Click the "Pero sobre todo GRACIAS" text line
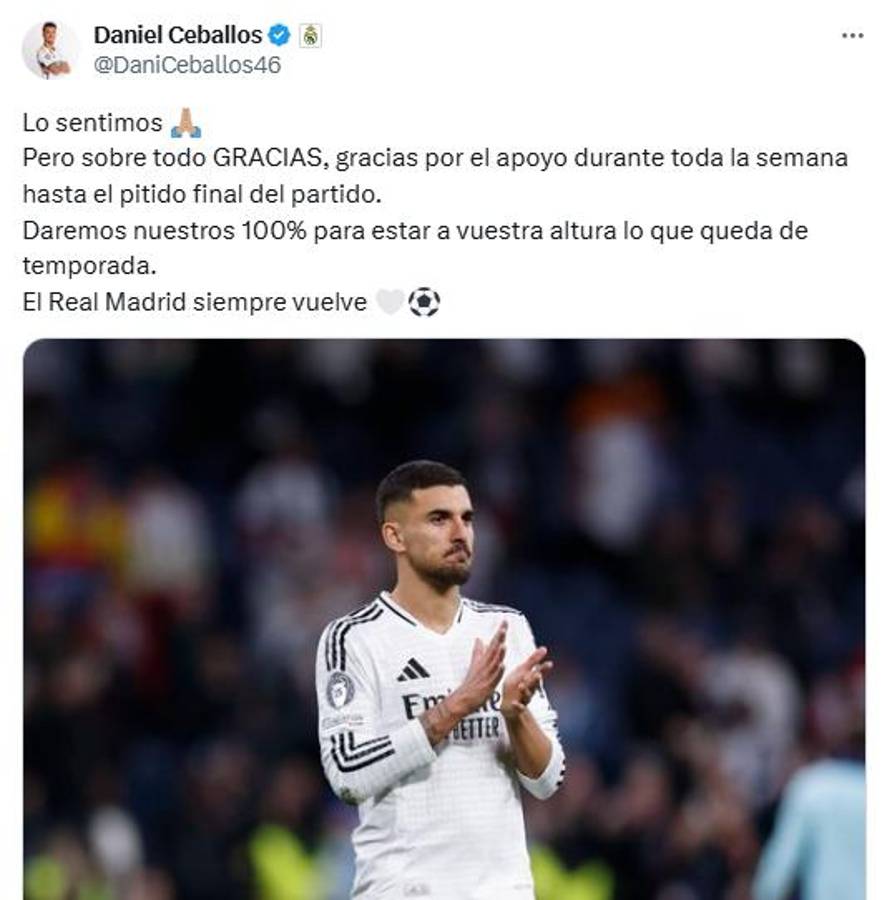 click(435, 158)
